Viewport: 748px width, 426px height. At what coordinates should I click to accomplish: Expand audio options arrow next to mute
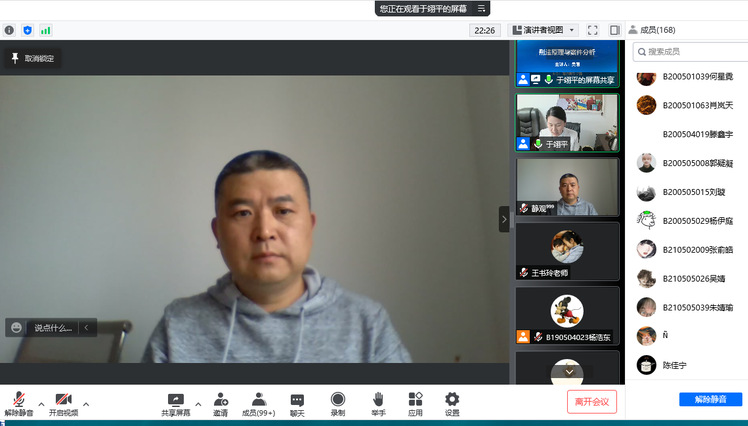point(41,404)
